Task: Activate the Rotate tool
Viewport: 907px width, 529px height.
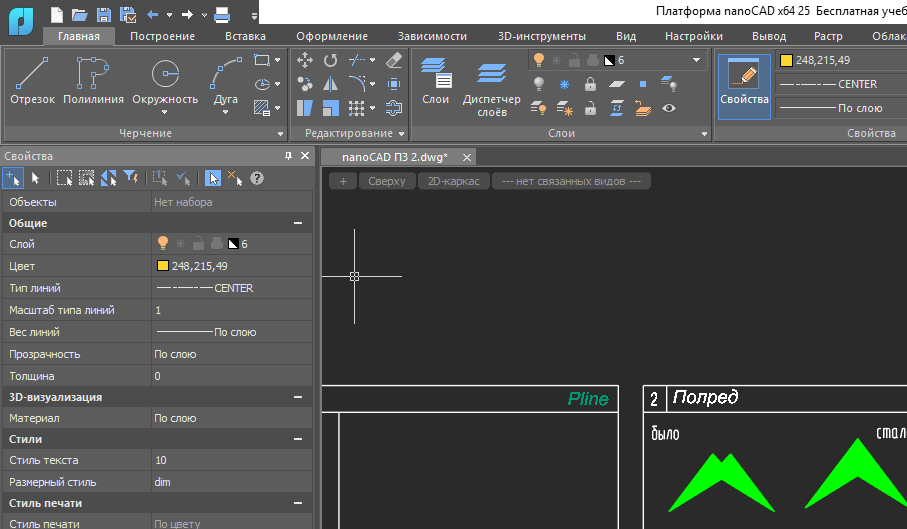Action: [x=330, y=60]
